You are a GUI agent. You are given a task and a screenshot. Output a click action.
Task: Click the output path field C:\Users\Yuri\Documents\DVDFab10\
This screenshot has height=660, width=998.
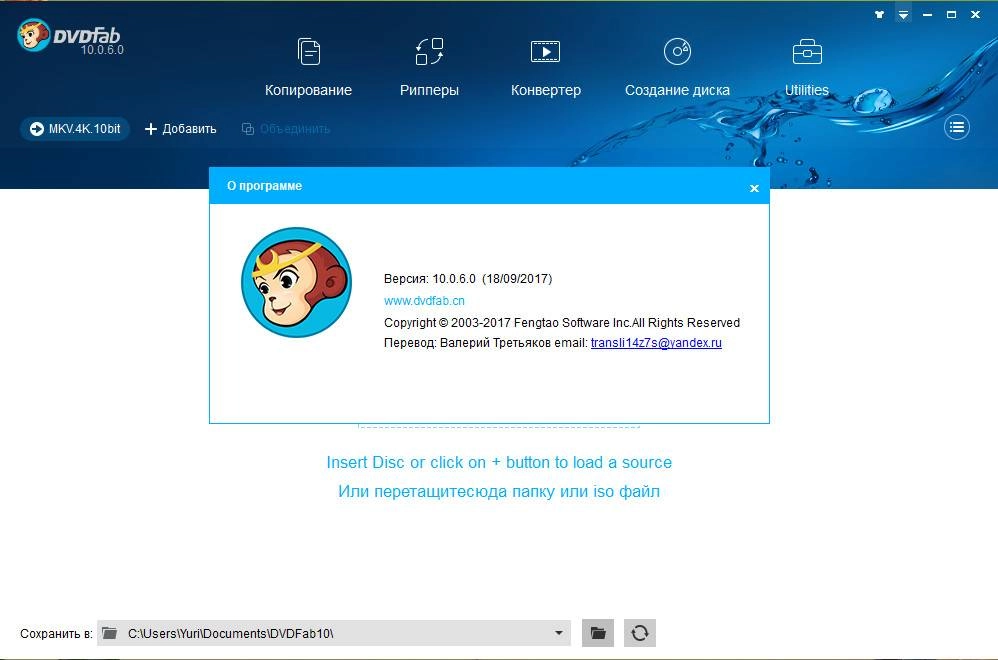click(x=334, y=633)
